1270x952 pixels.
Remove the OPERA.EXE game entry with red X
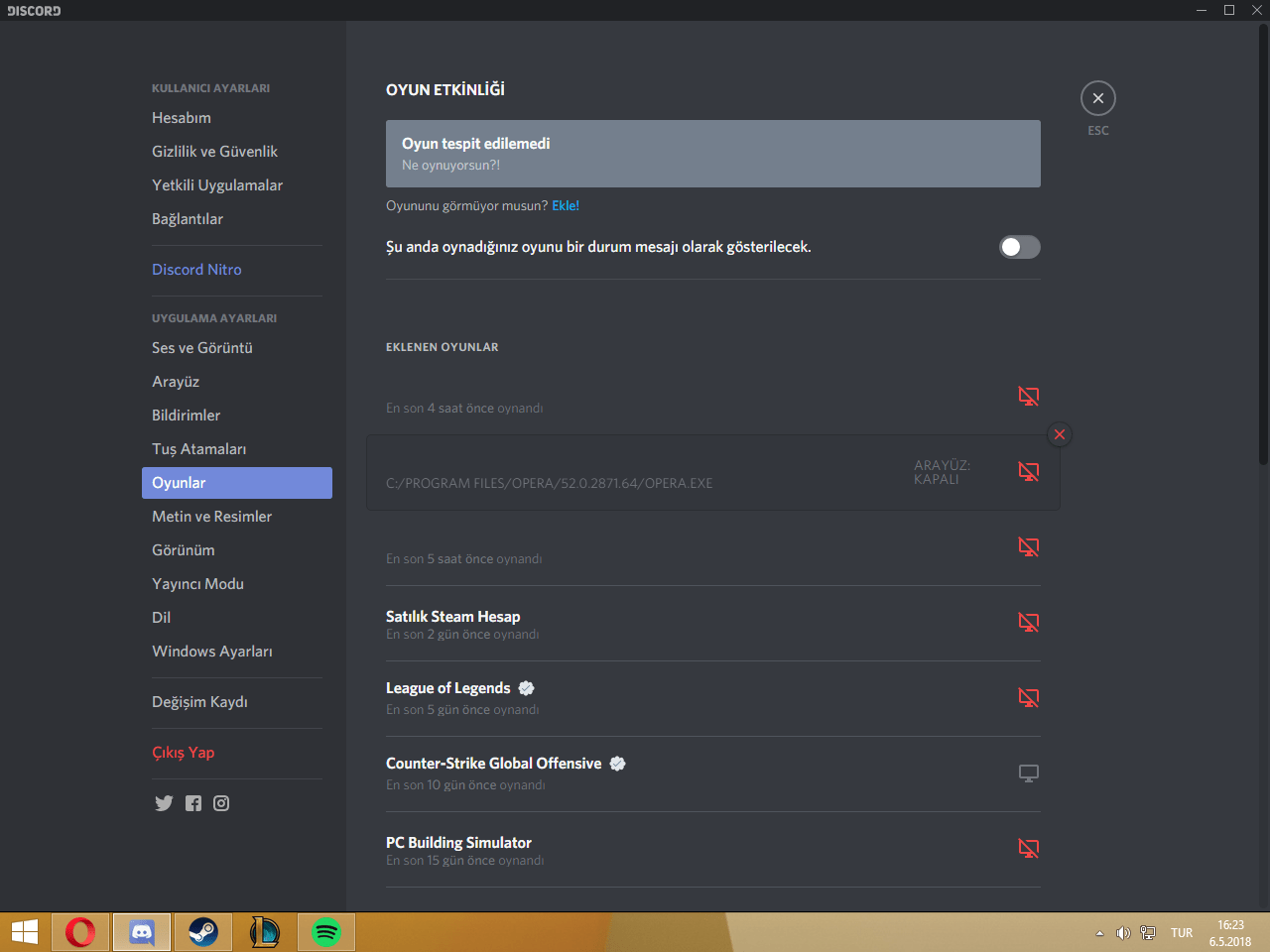1060,434
